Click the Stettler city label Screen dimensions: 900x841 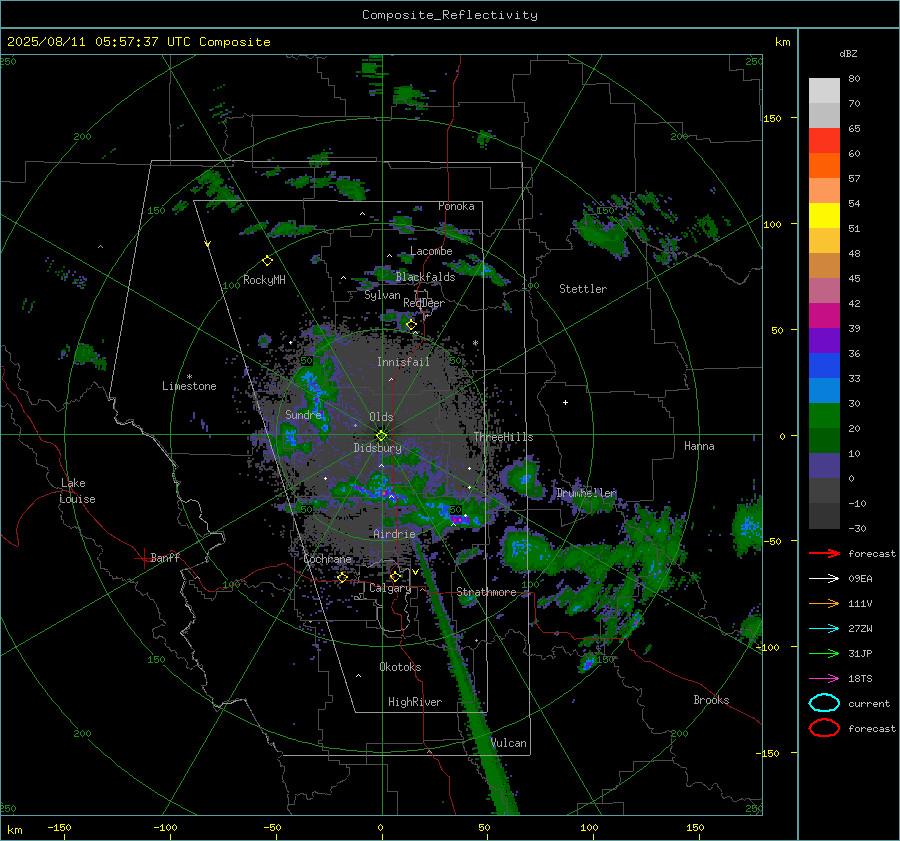[x=583, y=289]
